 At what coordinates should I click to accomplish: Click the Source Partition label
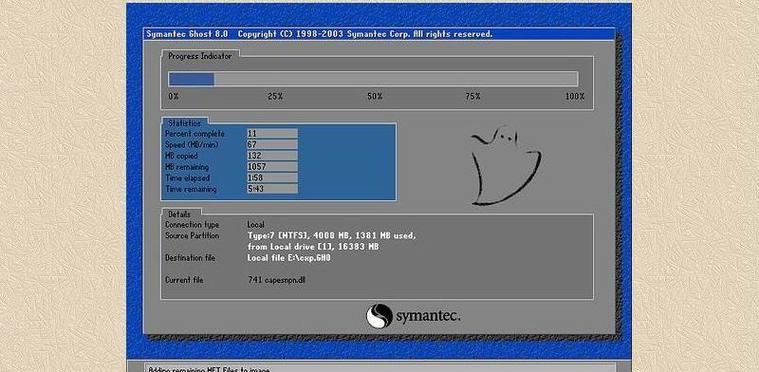[192, 236]
